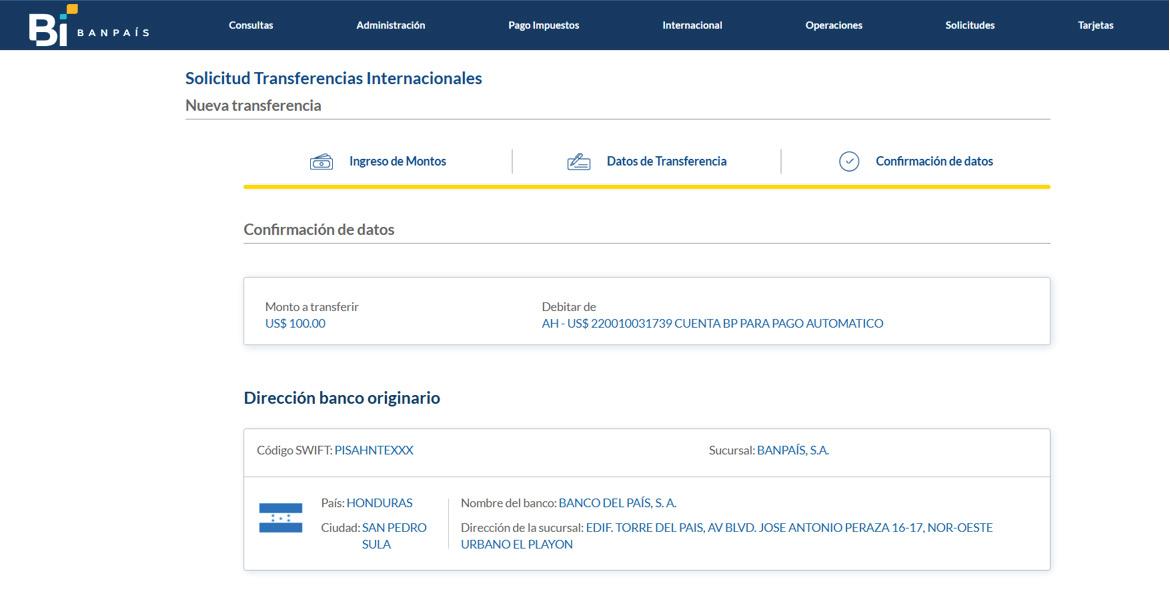Click the SWIFT code PISAHNTEXXX
Screen dimensions: 1170x602
coord(374,451)
